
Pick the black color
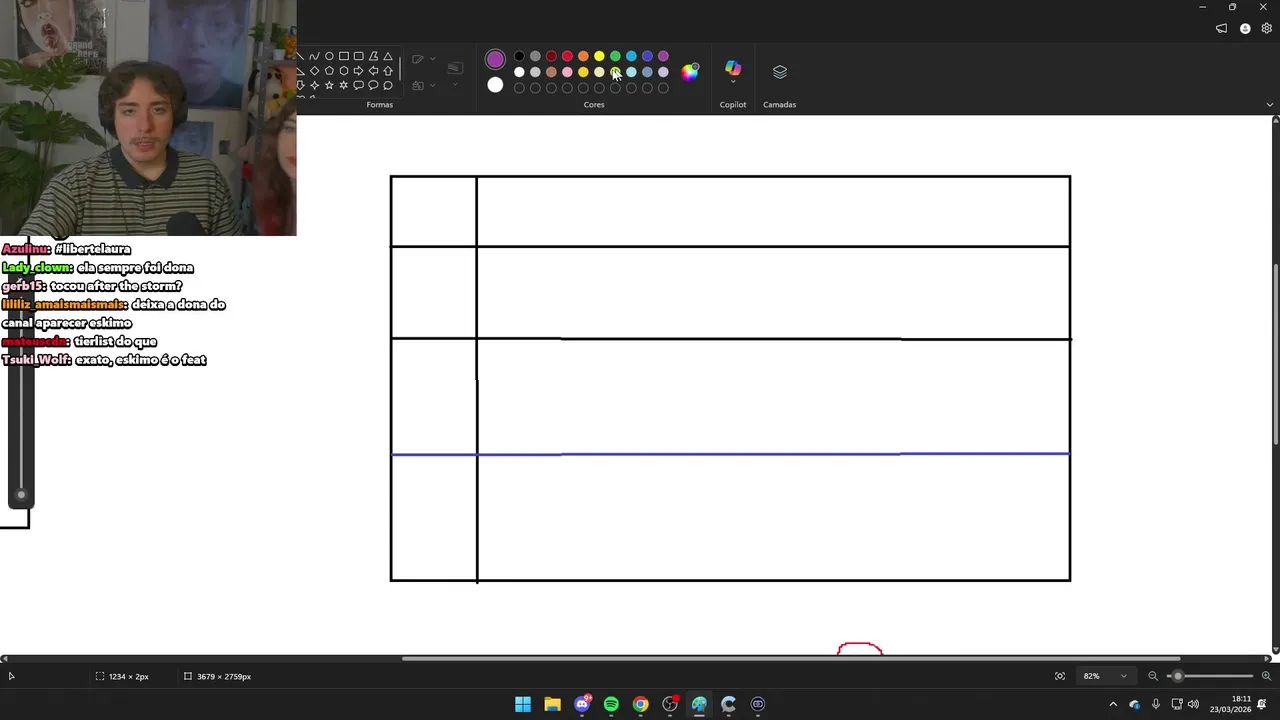519,56
